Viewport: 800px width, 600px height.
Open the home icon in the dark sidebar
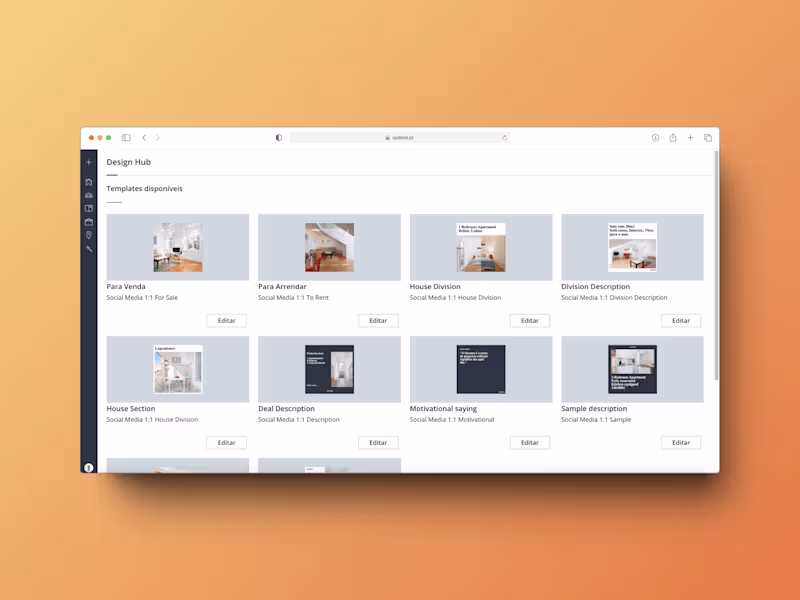tap(89, 182)
